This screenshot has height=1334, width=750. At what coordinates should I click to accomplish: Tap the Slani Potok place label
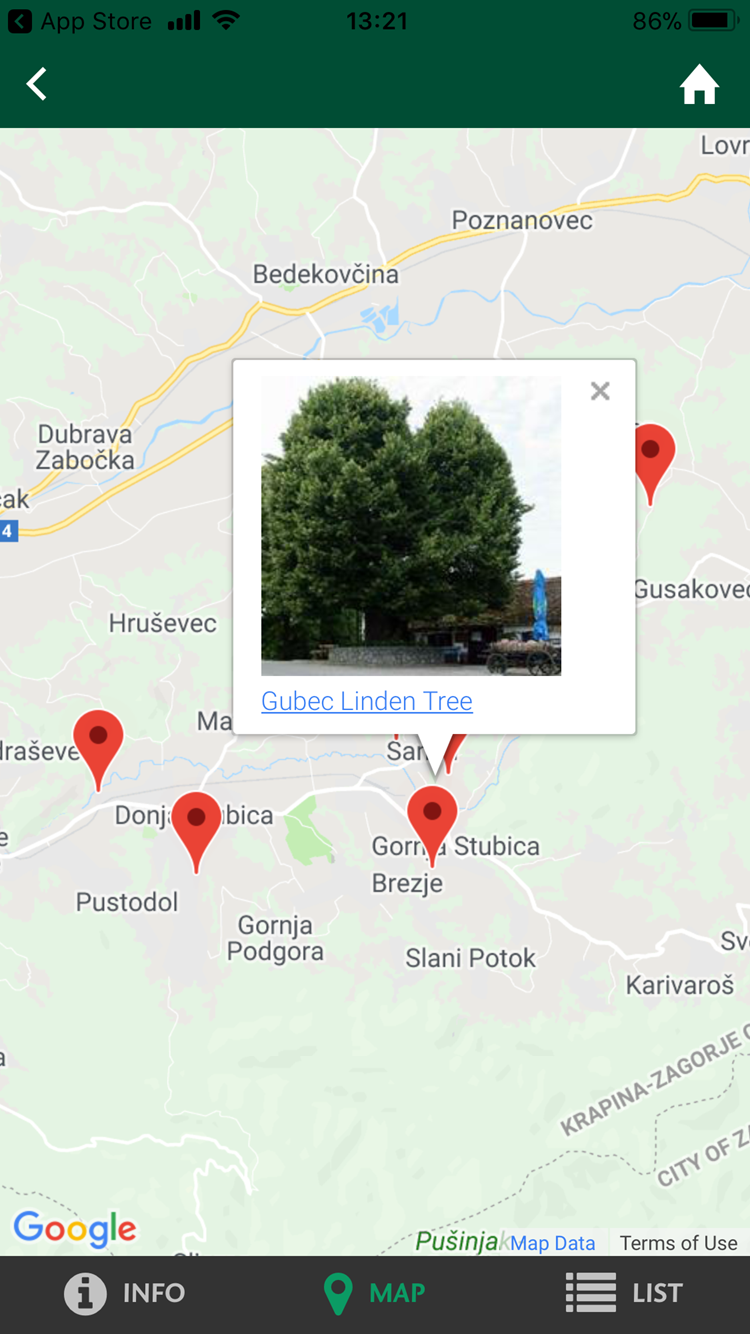[470, 958]
